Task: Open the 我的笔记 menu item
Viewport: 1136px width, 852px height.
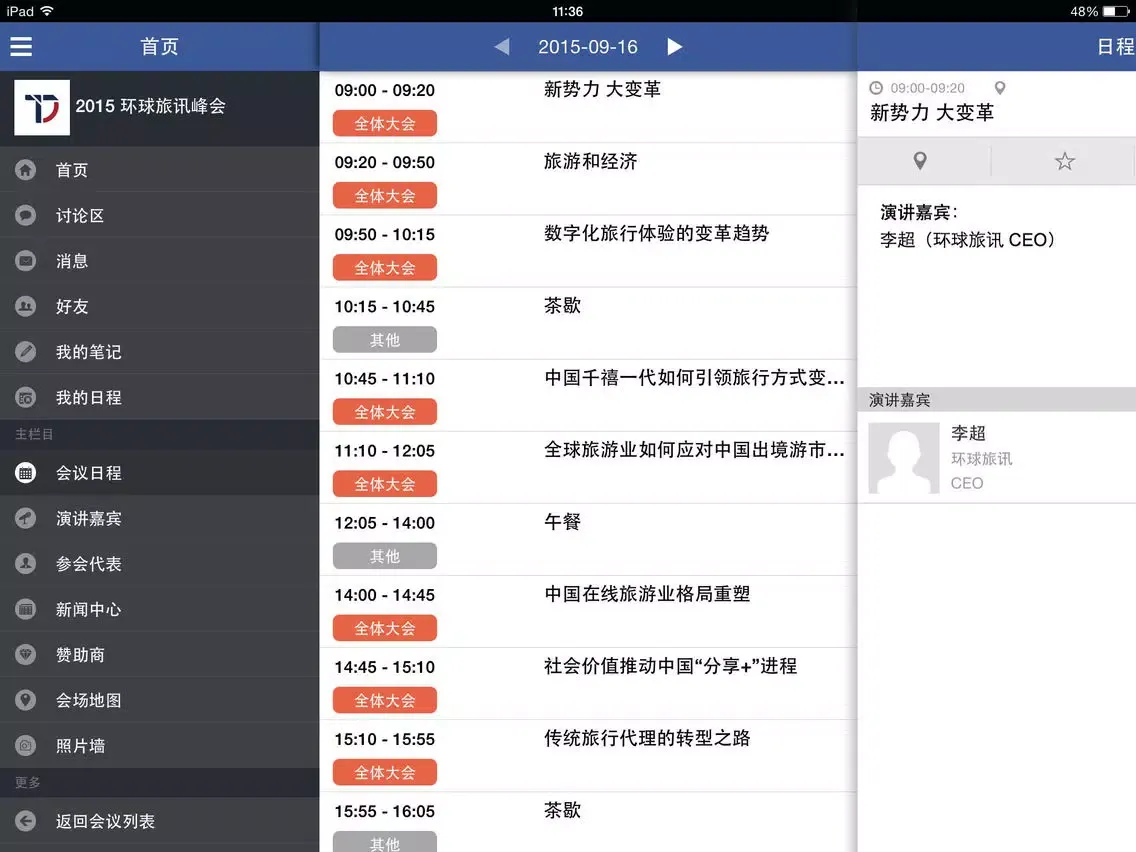Action: coord(159,352)
